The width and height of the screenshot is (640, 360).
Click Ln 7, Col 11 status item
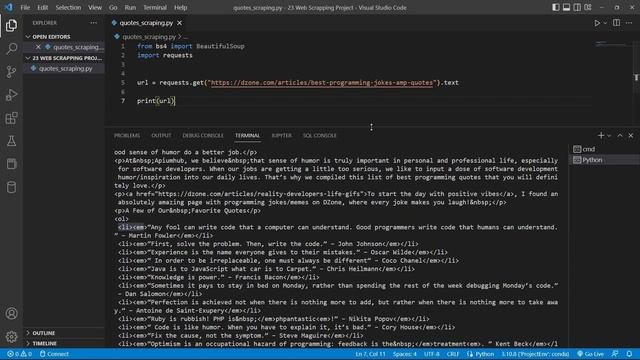(x=370, y=354)
